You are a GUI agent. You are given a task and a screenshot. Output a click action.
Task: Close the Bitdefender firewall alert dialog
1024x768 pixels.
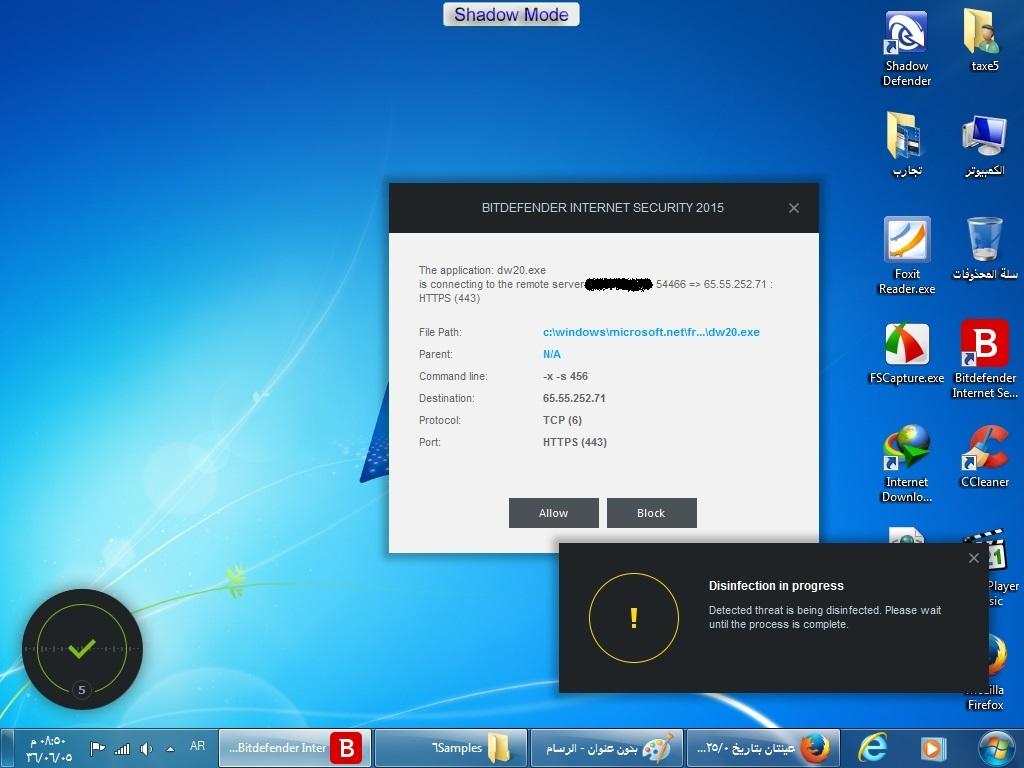[793, 208]
